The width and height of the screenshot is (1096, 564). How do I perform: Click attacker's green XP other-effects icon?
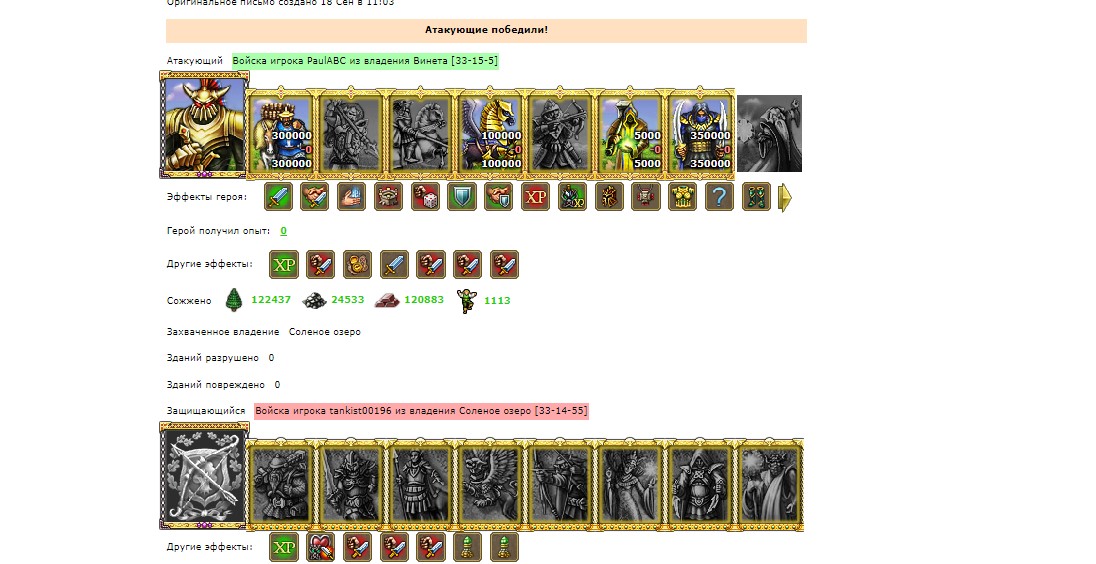click(x=284, y=265)
